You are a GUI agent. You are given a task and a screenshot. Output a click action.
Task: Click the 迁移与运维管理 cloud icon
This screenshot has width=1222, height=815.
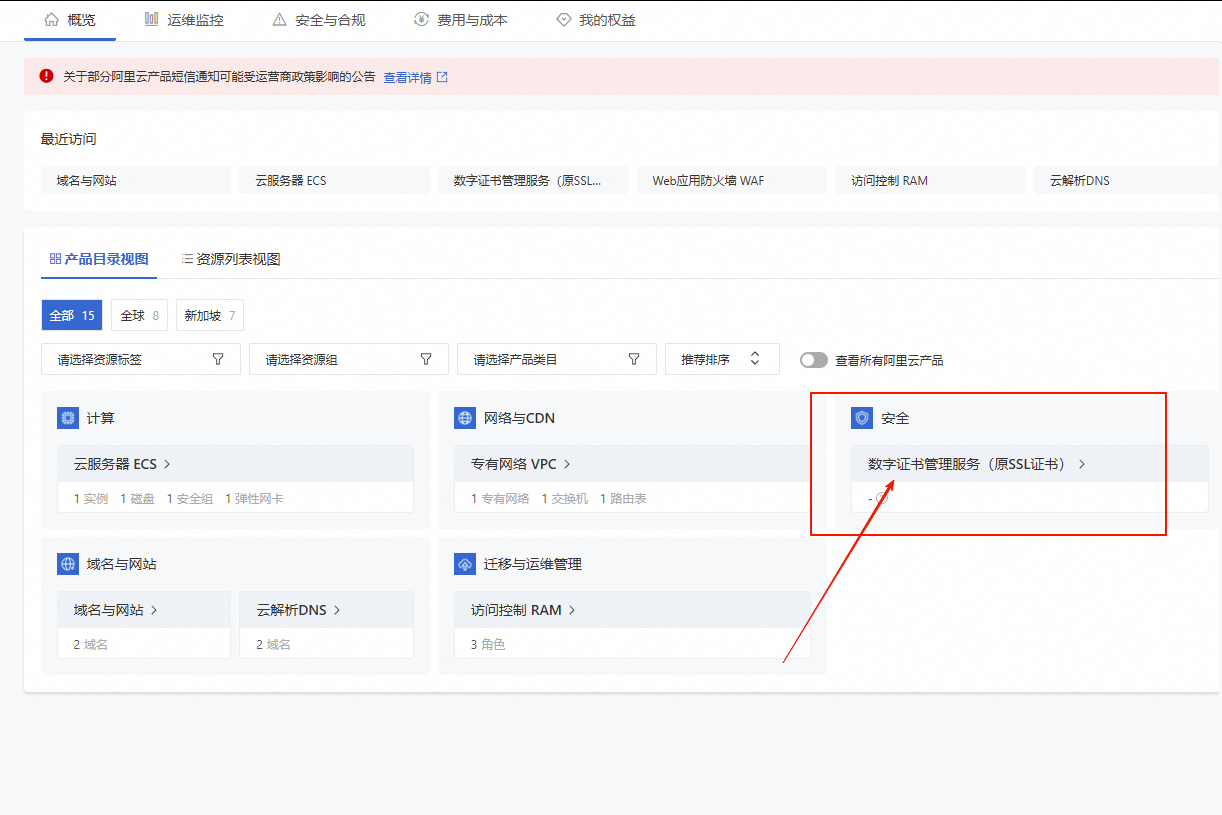coord(465,564)
